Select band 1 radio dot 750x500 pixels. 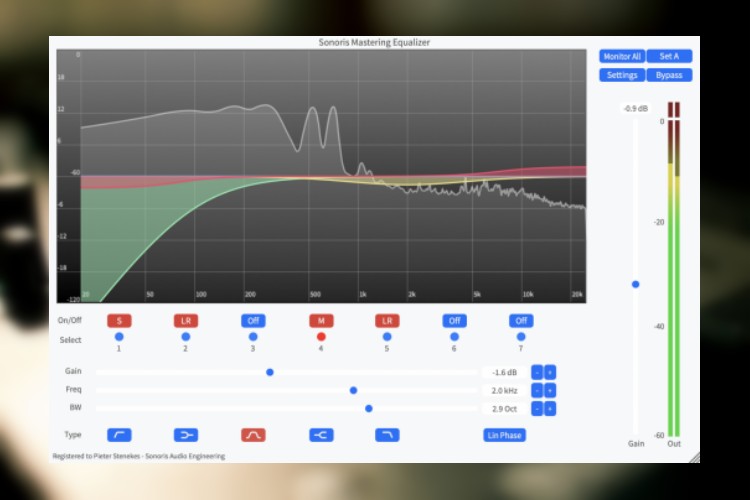click(x=119, y=337)
